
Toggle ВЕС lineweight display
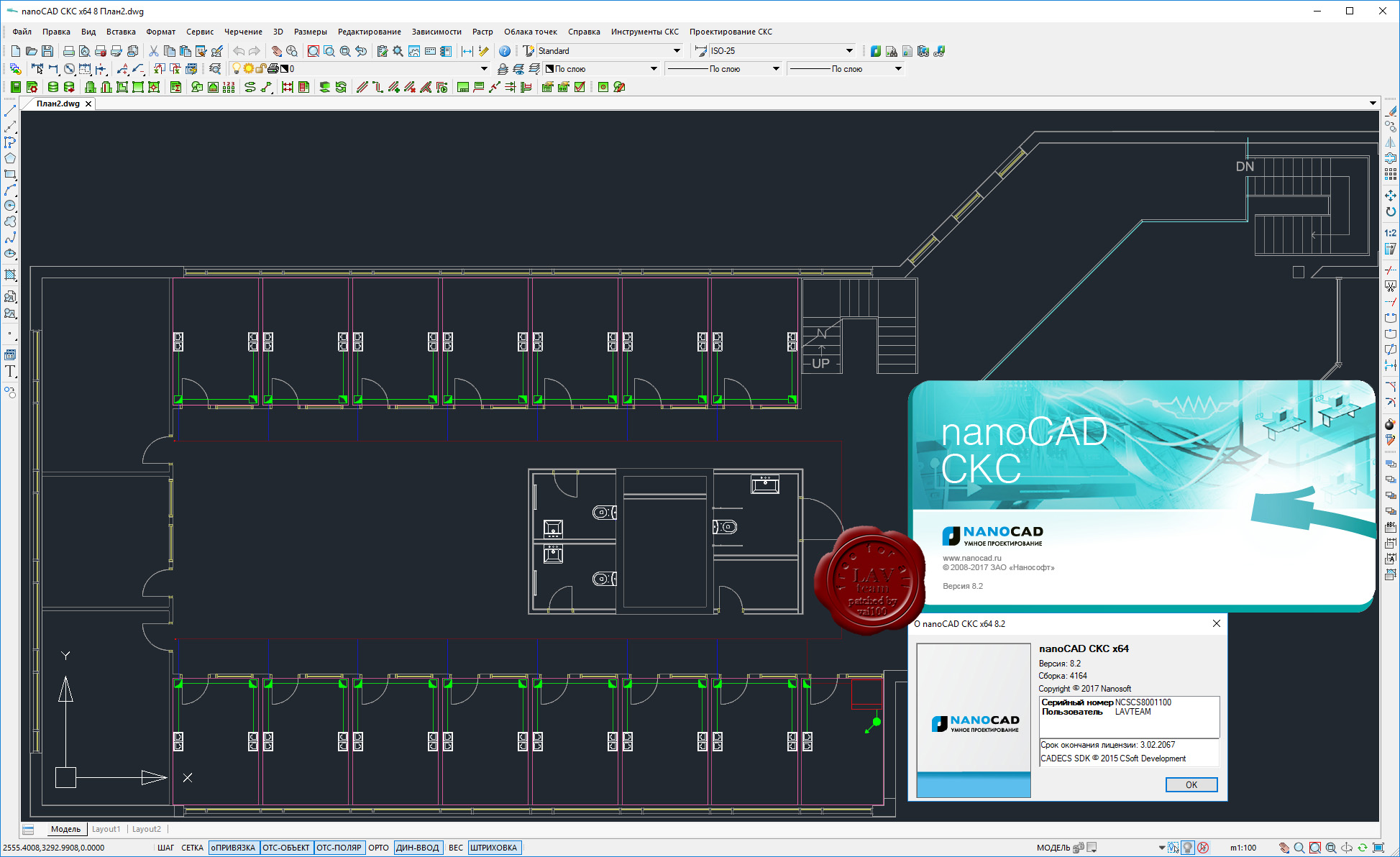[456, 848]
